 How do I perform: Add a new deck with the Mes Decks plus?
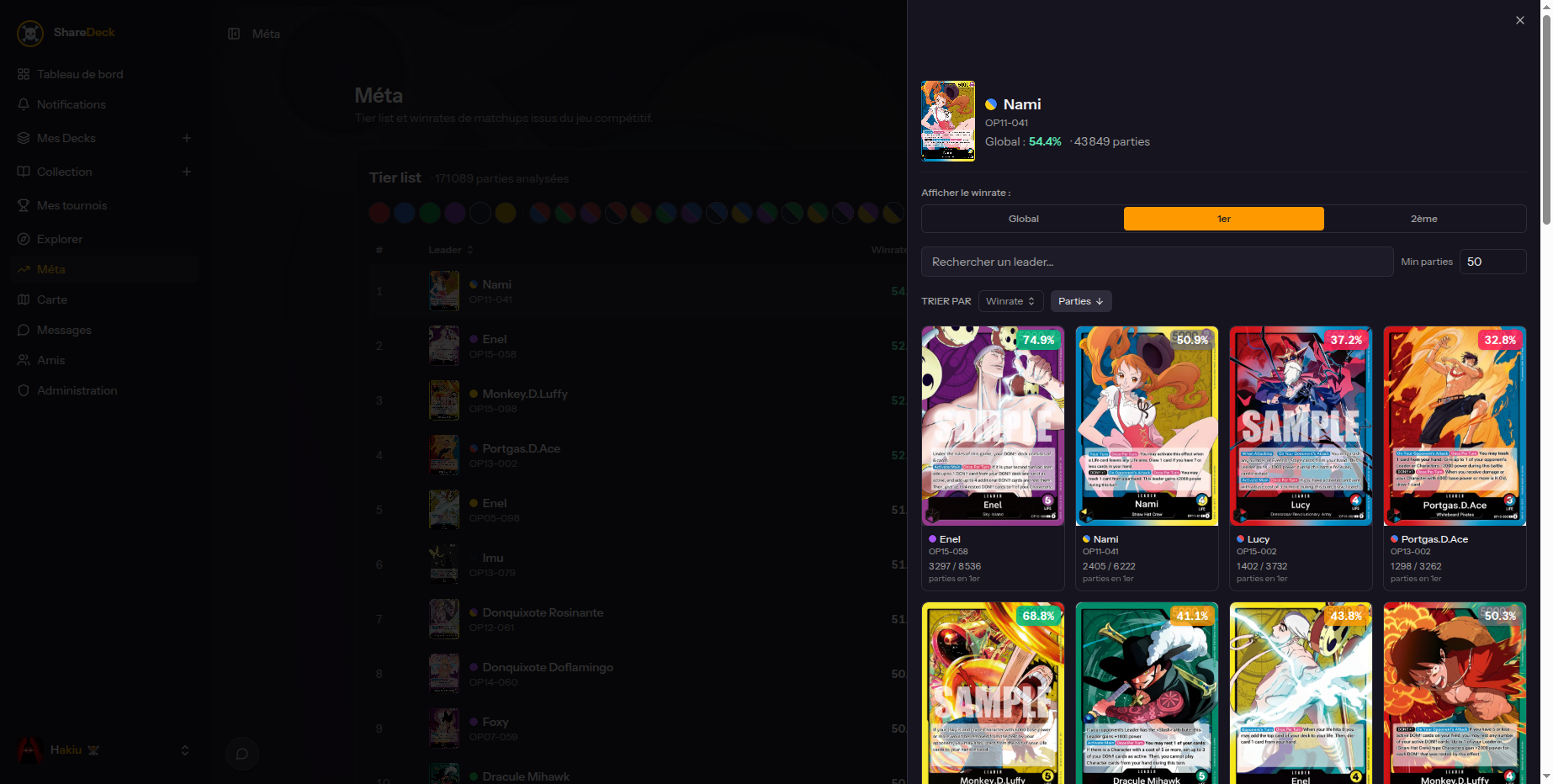tap(187, 138)
